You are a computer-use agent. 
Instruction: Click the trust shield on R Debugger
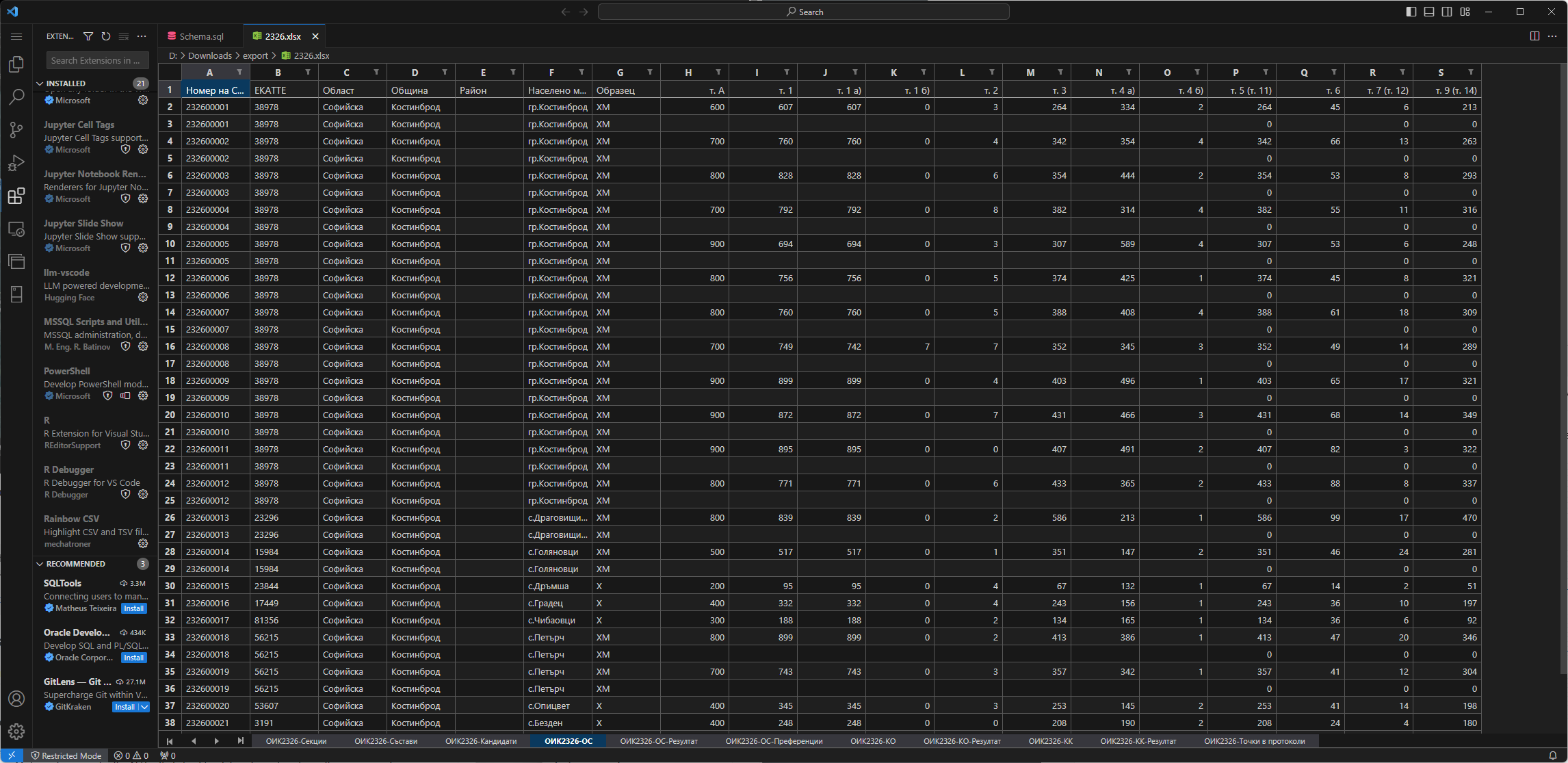125,494
